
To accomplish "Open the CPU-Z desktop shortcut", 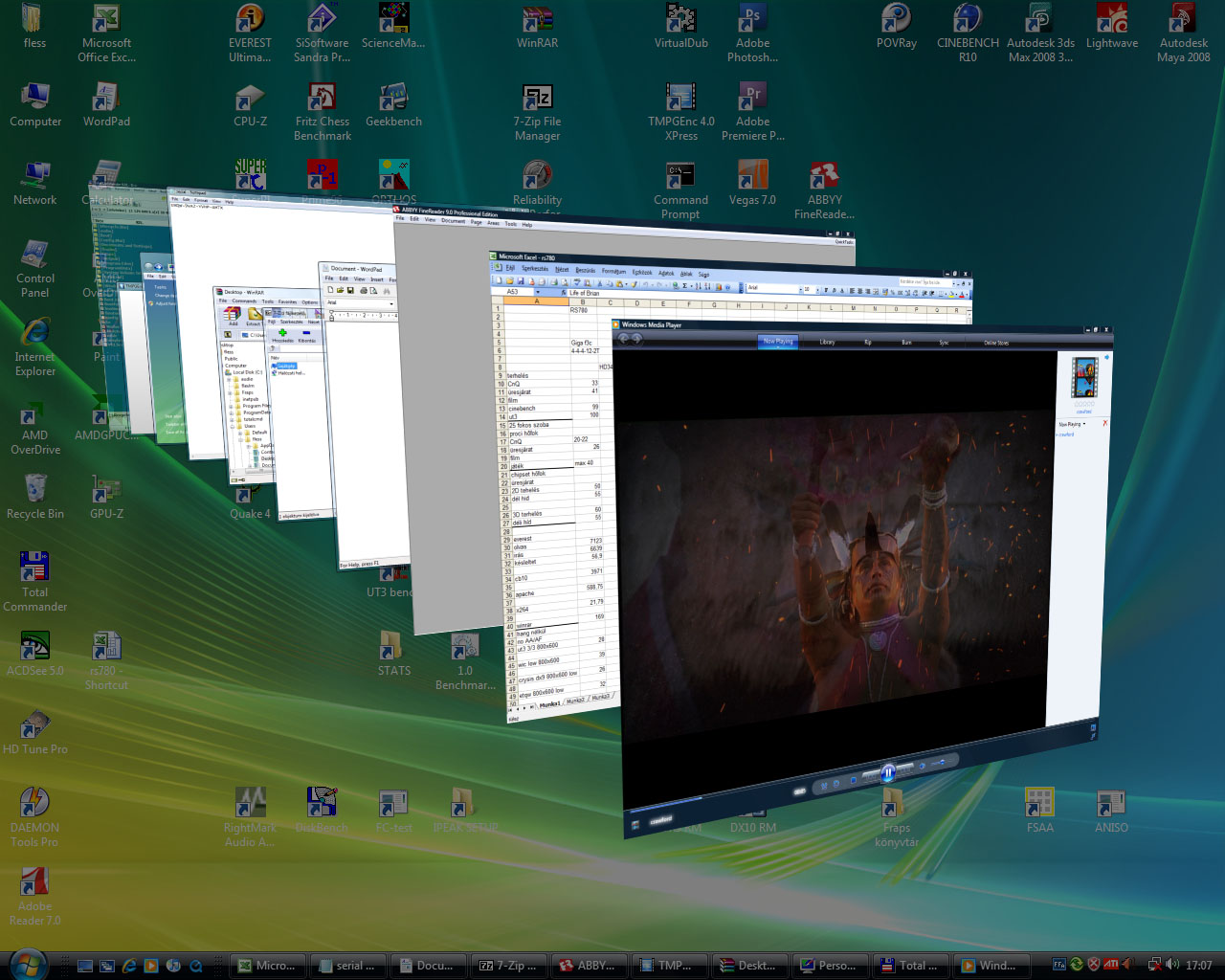I will point(250,105).
